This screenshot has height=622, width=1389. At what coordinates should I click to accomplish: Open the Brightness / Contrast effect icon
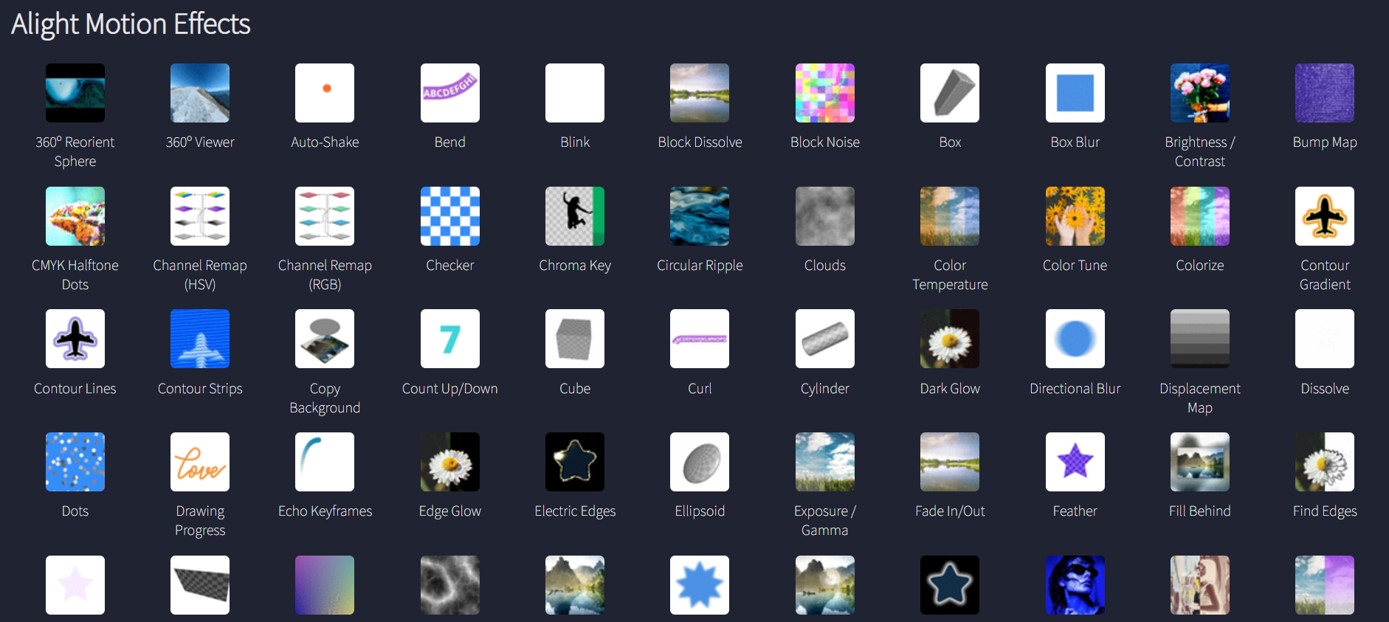click(x=1200, y=93)
